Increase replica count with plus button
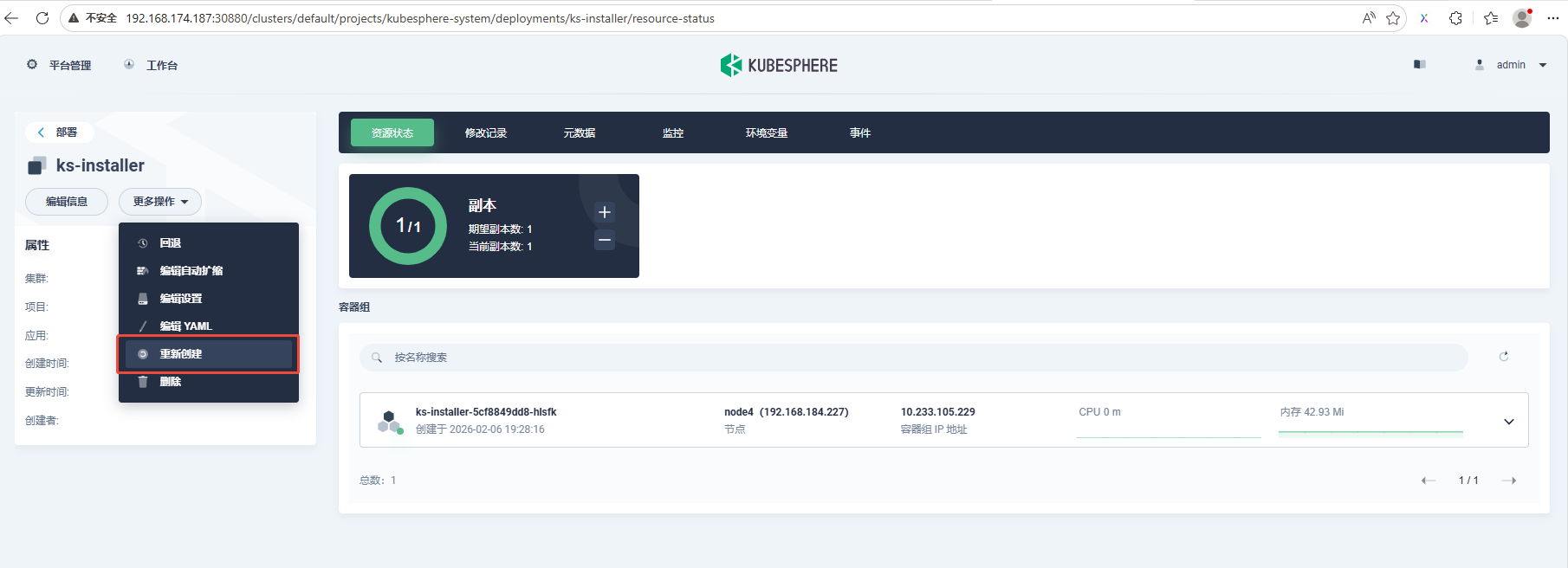 (x=605, y=212)
